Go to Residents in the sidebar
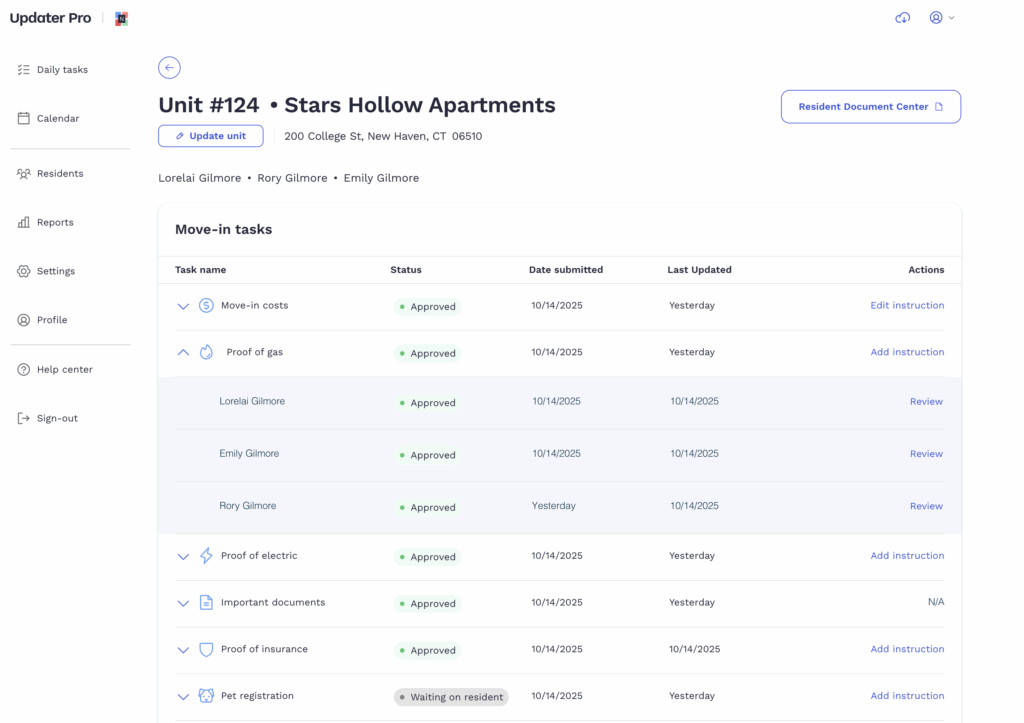Image resolution: width=1024 pixels, height=723 pixels. click(x=59, y=174)
